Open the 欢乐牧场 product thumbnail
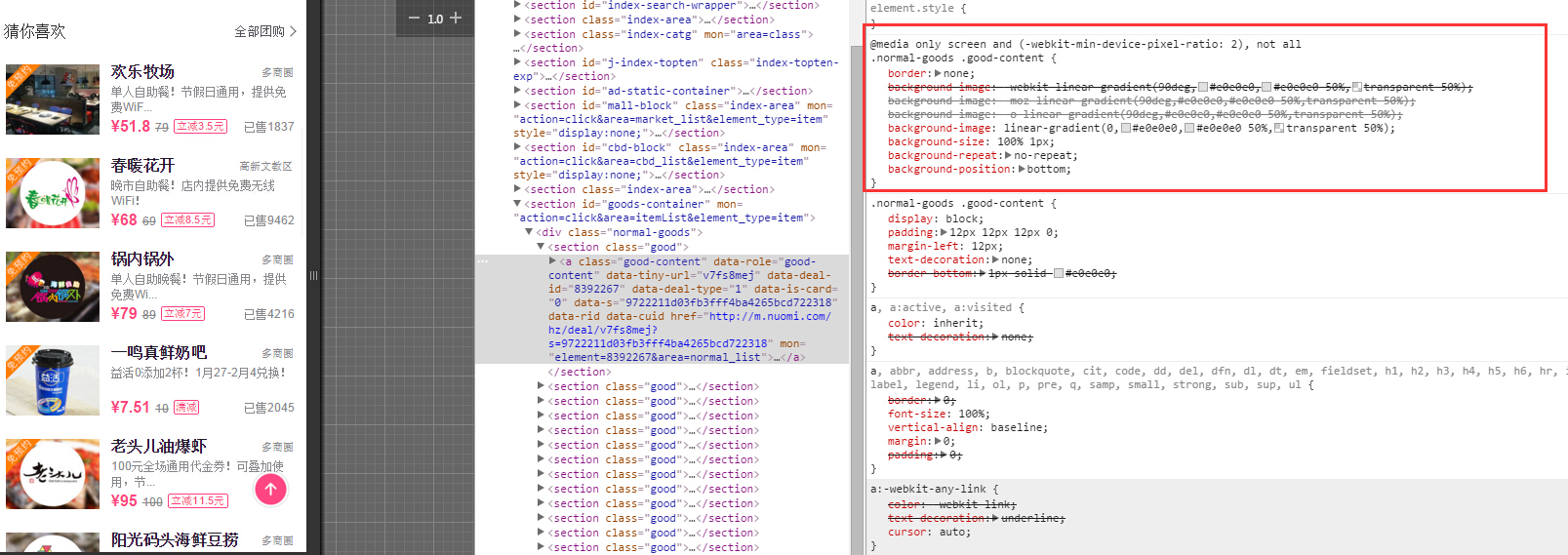Image resolution: width=1568 pixels, height=555 pixels. pos(53,99)
